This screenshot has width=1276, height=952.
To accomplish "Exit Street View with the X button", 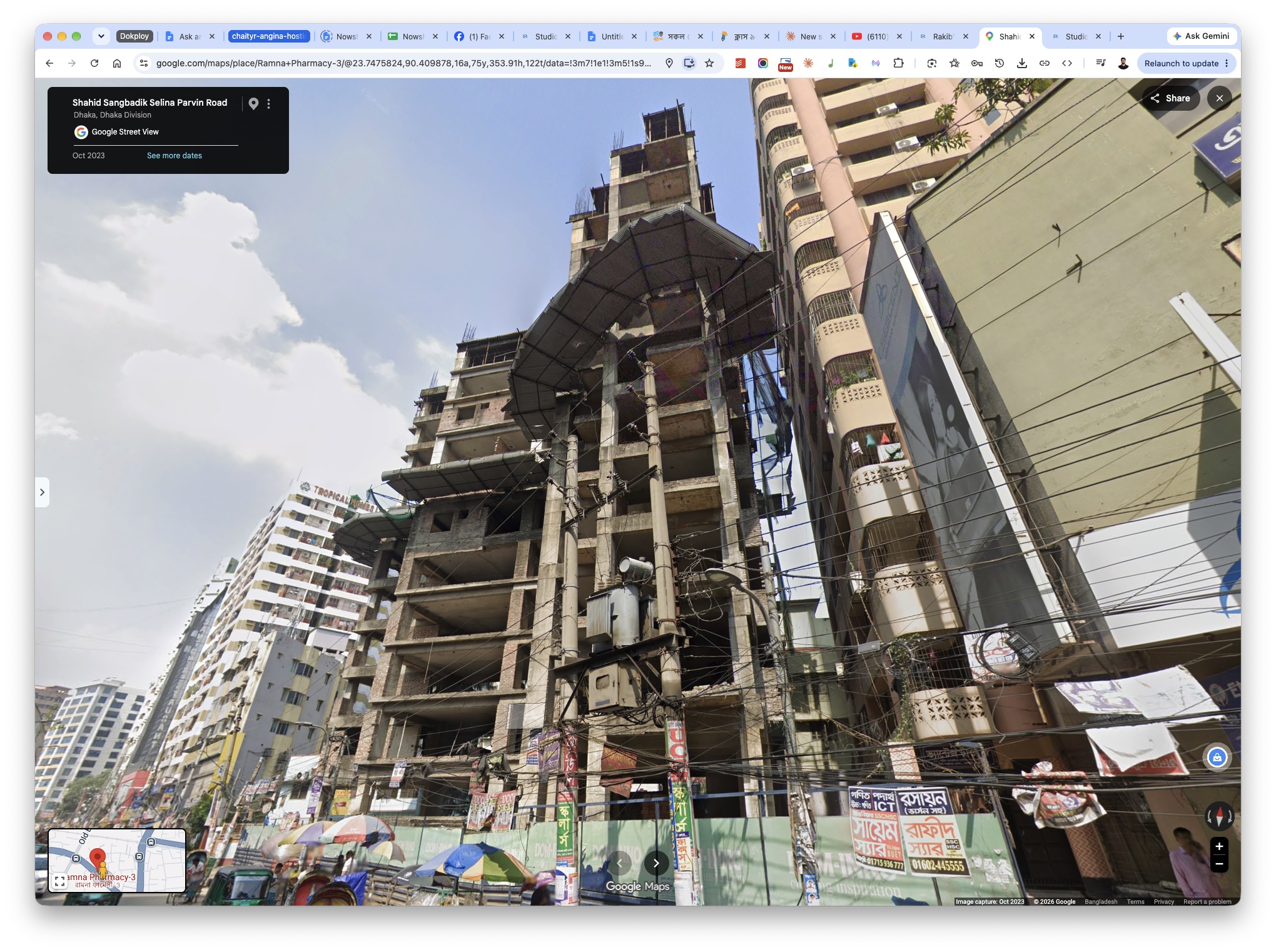I will point(1219,98).
